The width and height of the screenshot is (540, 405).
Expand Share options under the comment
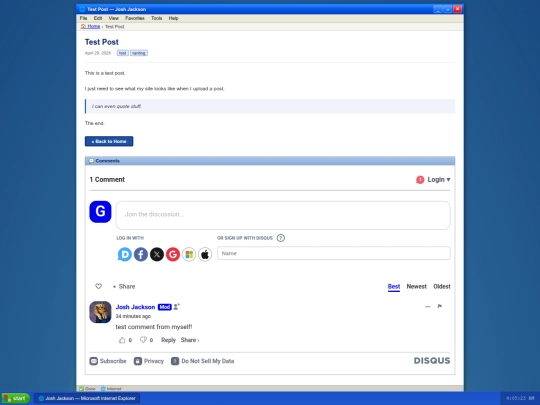pos(190,340)
